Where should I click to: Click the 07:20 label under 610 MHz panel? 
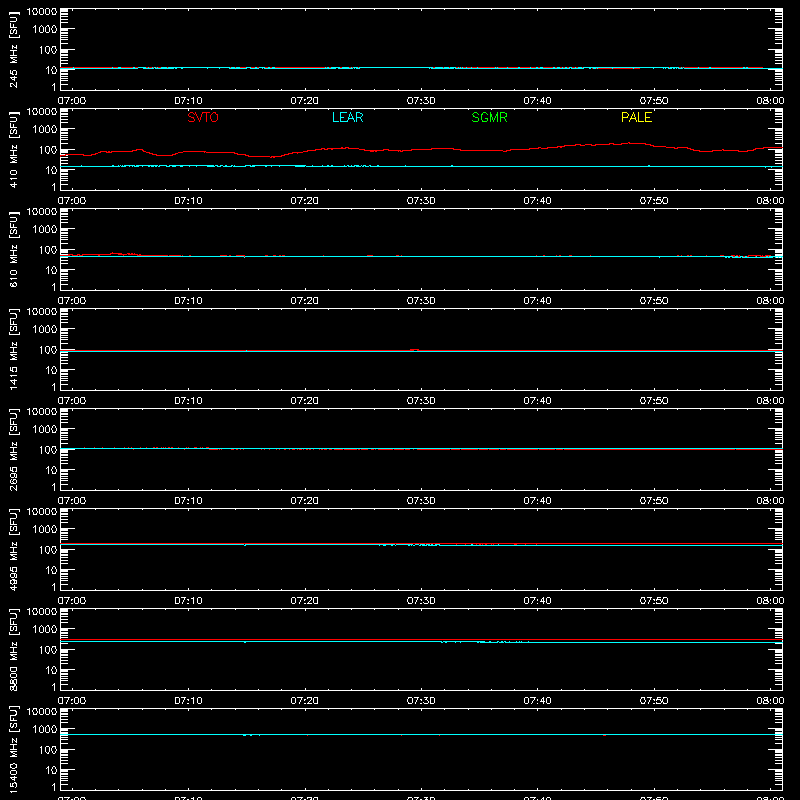point(305,301)
